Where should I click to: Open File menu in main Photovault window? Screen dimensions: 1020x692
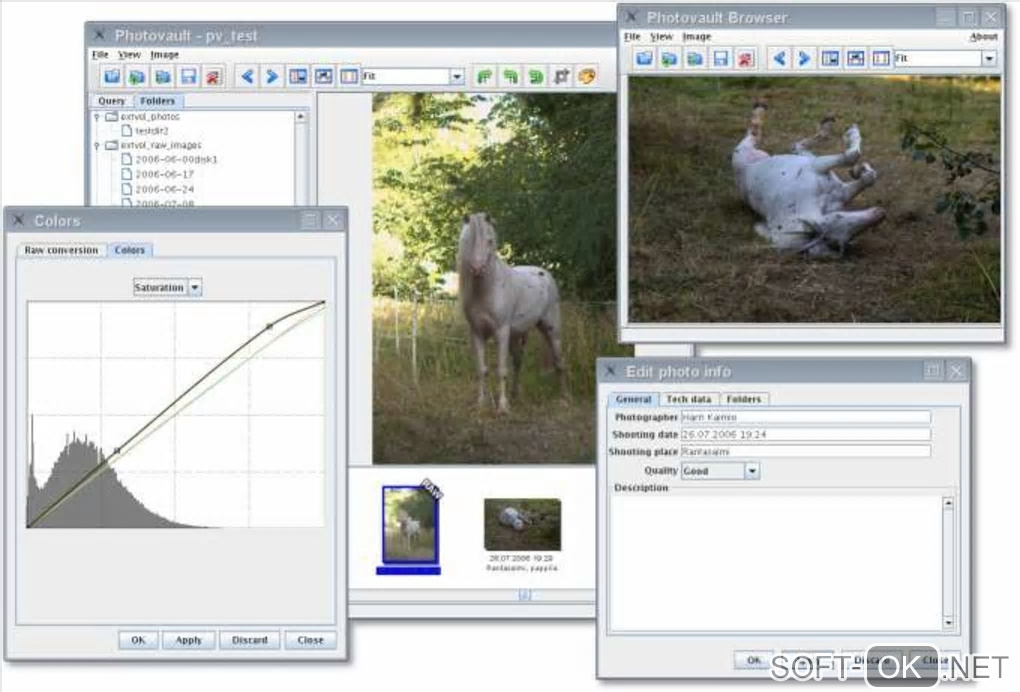(100, 55)
